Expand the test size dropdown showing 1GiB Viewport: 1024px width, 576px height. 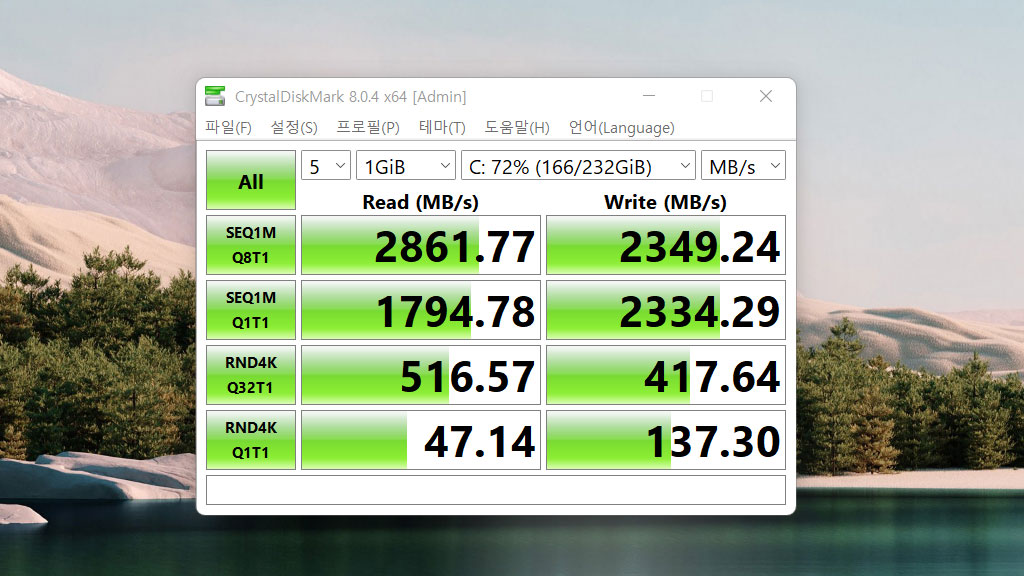coord(406,166)
